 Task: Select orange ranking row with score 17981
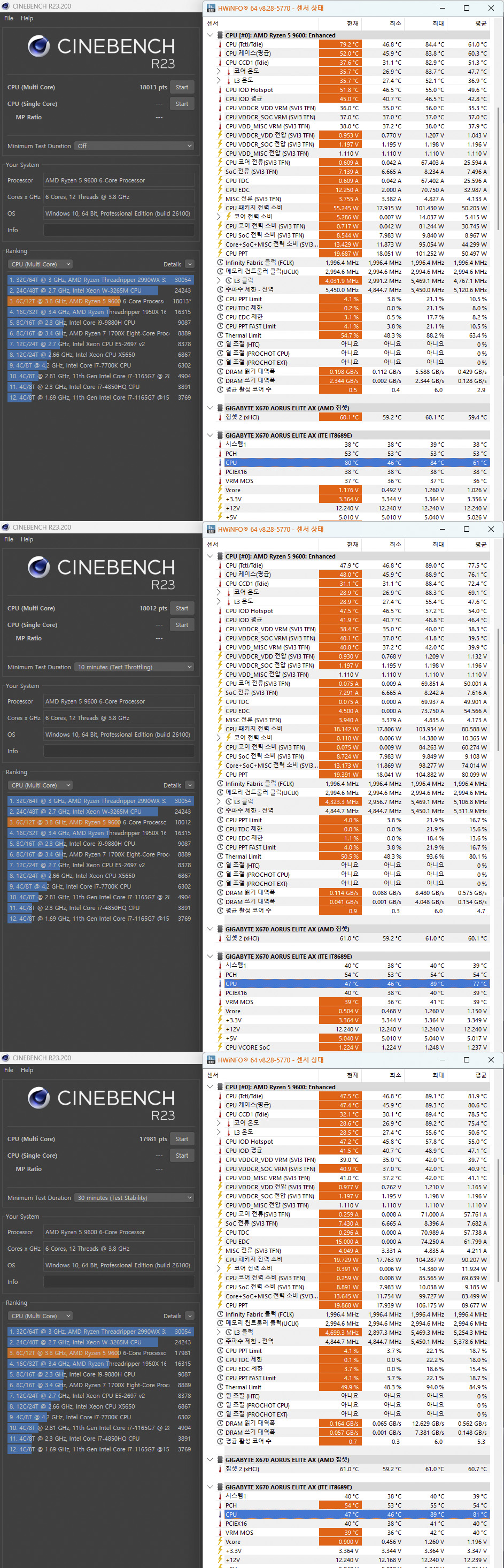coord(100,1353)
